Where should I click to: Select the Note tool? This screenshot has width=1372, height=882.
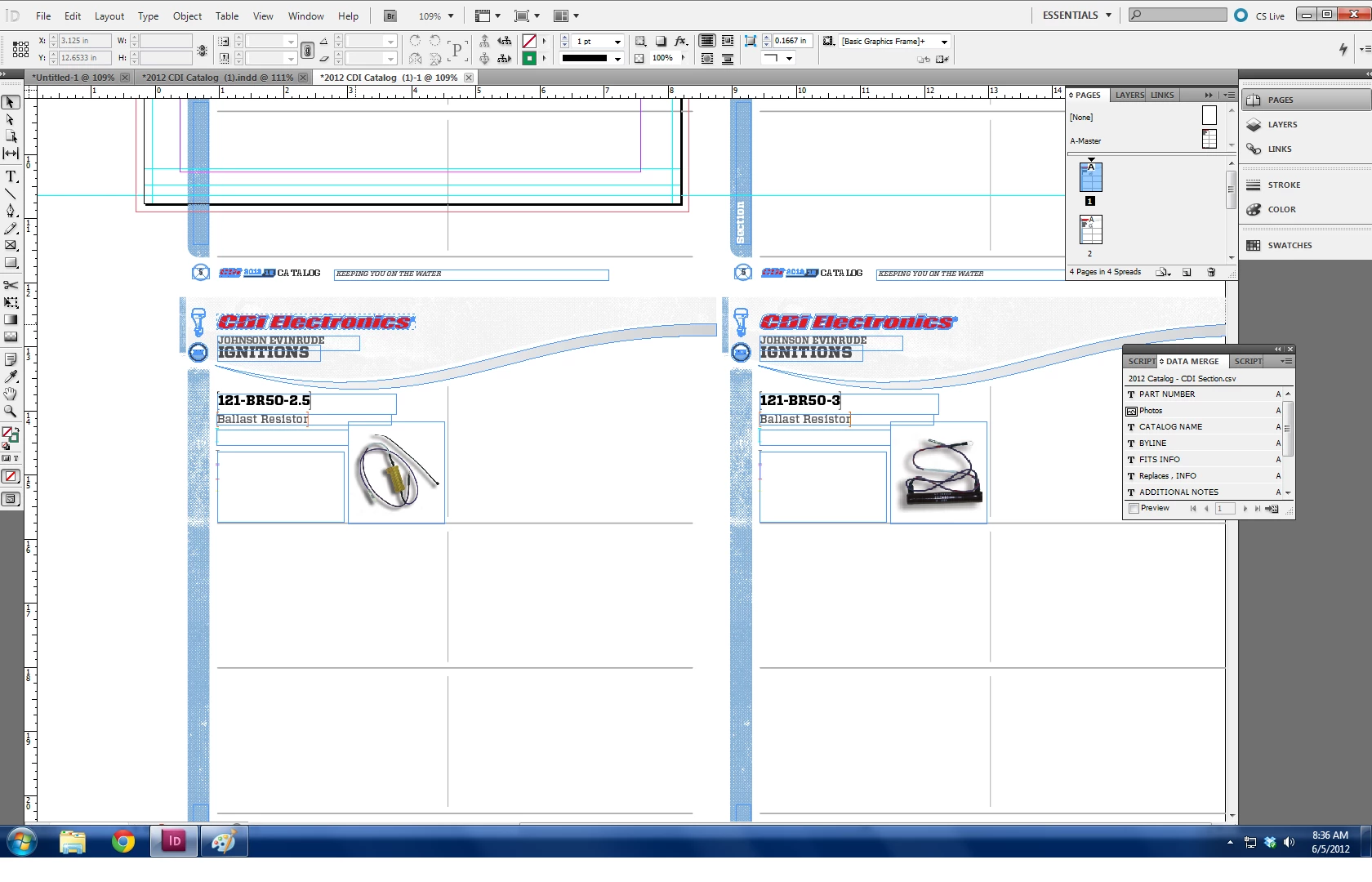pyautogui.click(x=11, y=359)
